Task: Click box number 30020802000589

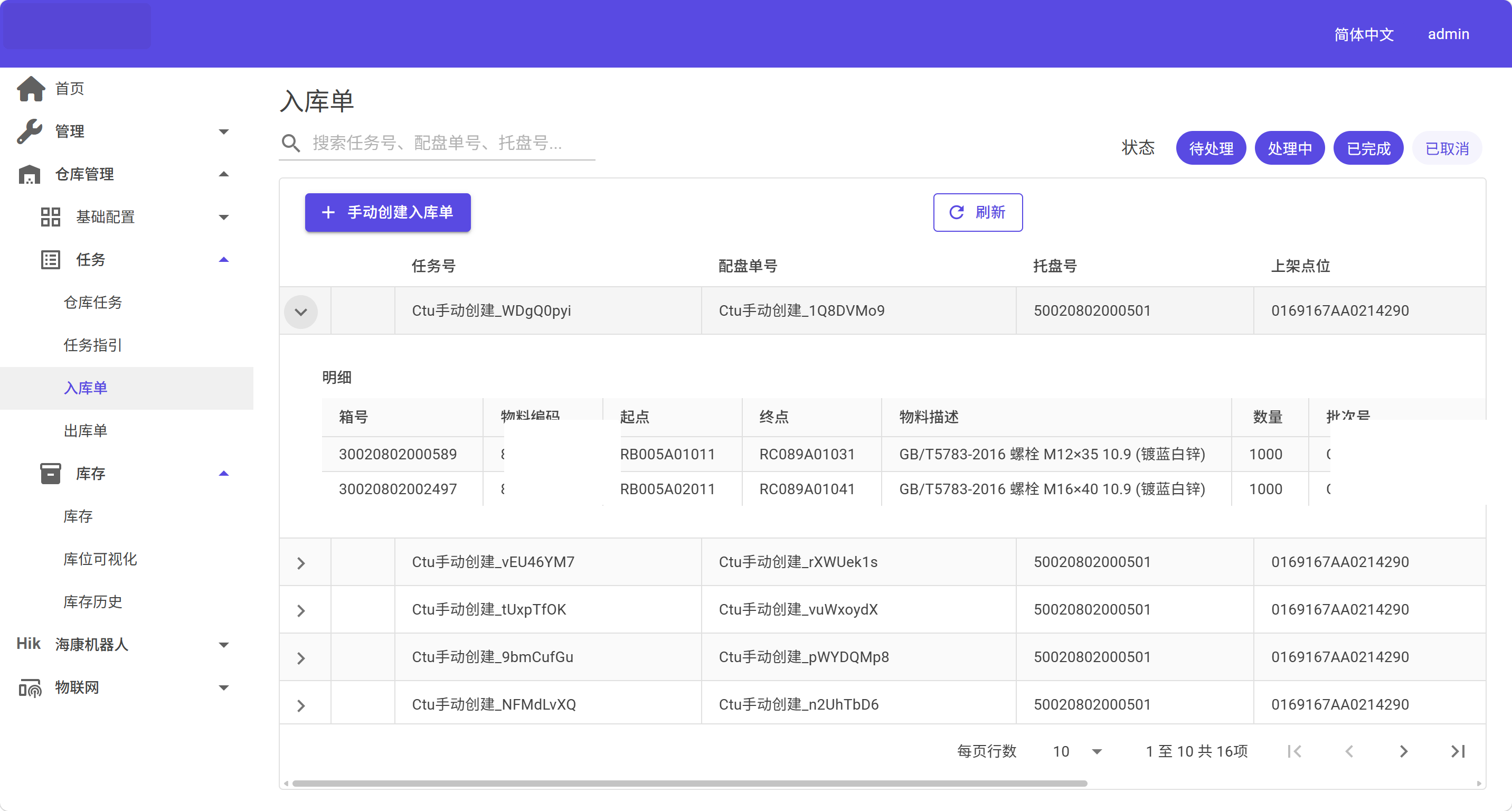Action: [x=398, y=454]
